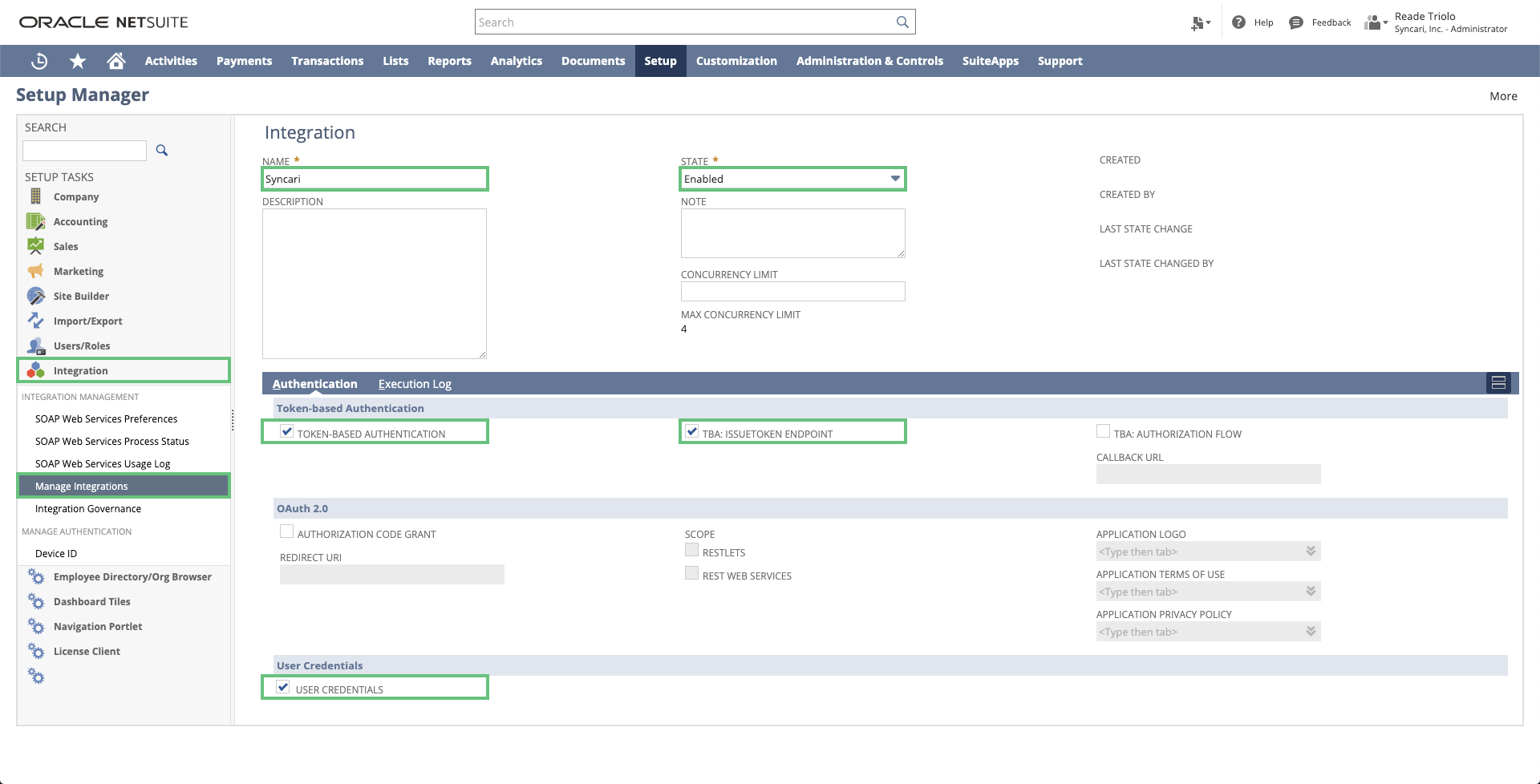Click the Oracle NetSuite logo
The height and width of the screenshot is (784, 1540).
[103, 22]
